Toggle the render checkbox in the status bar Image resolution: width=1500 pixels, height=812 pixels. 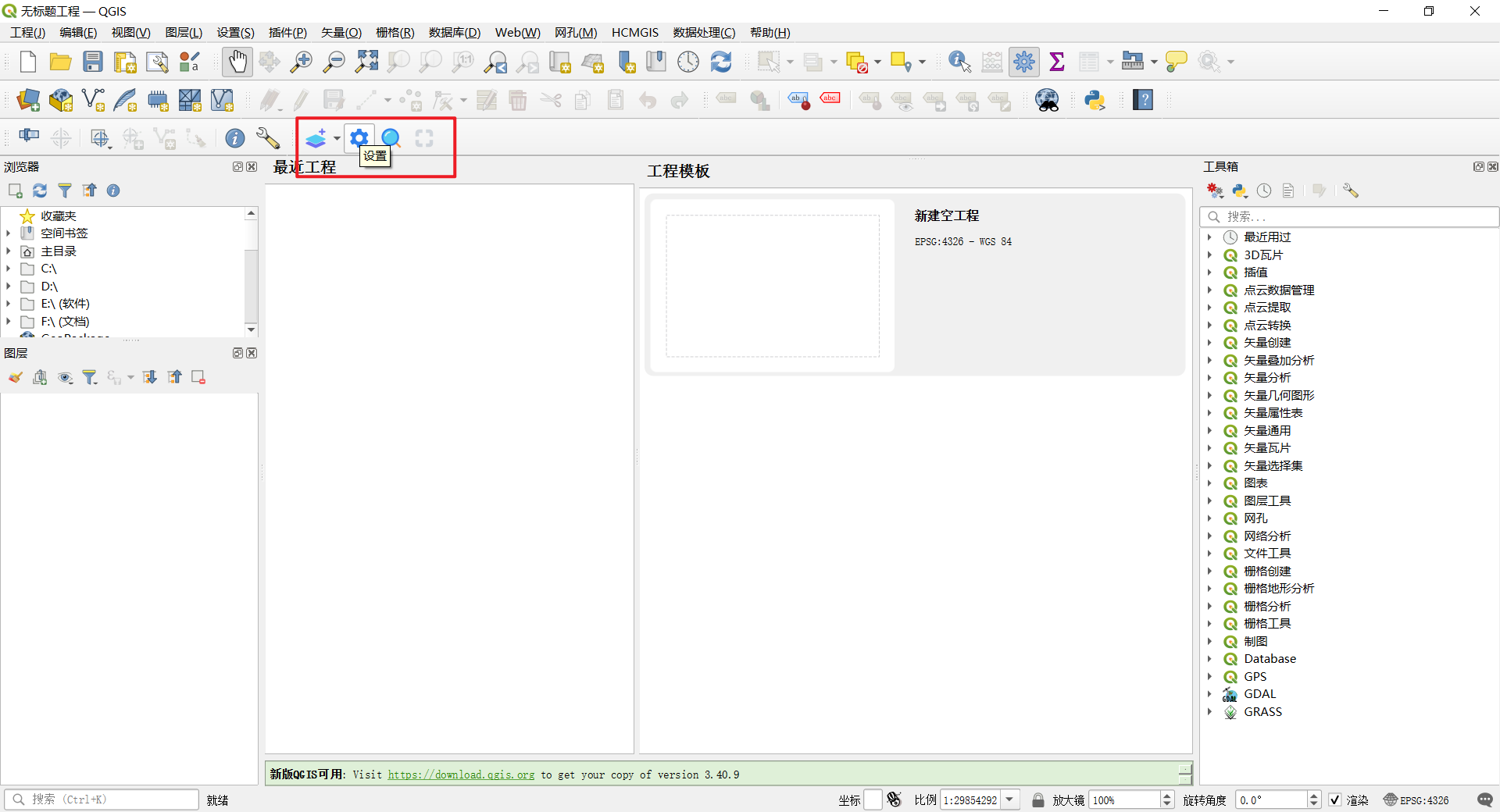pyautogui.click(x=1335, y=800)
